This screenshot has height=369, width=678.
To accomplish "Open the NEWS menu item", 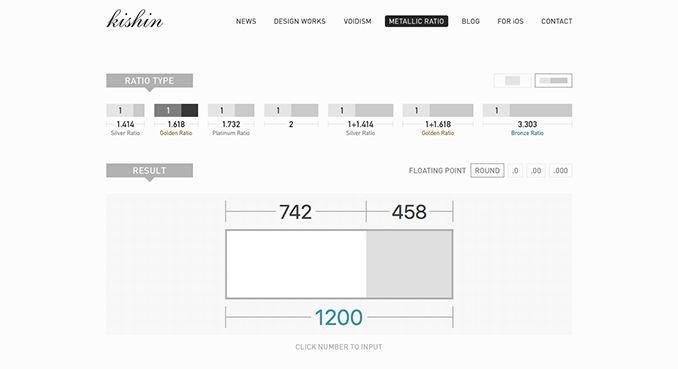I will point(246,21).
